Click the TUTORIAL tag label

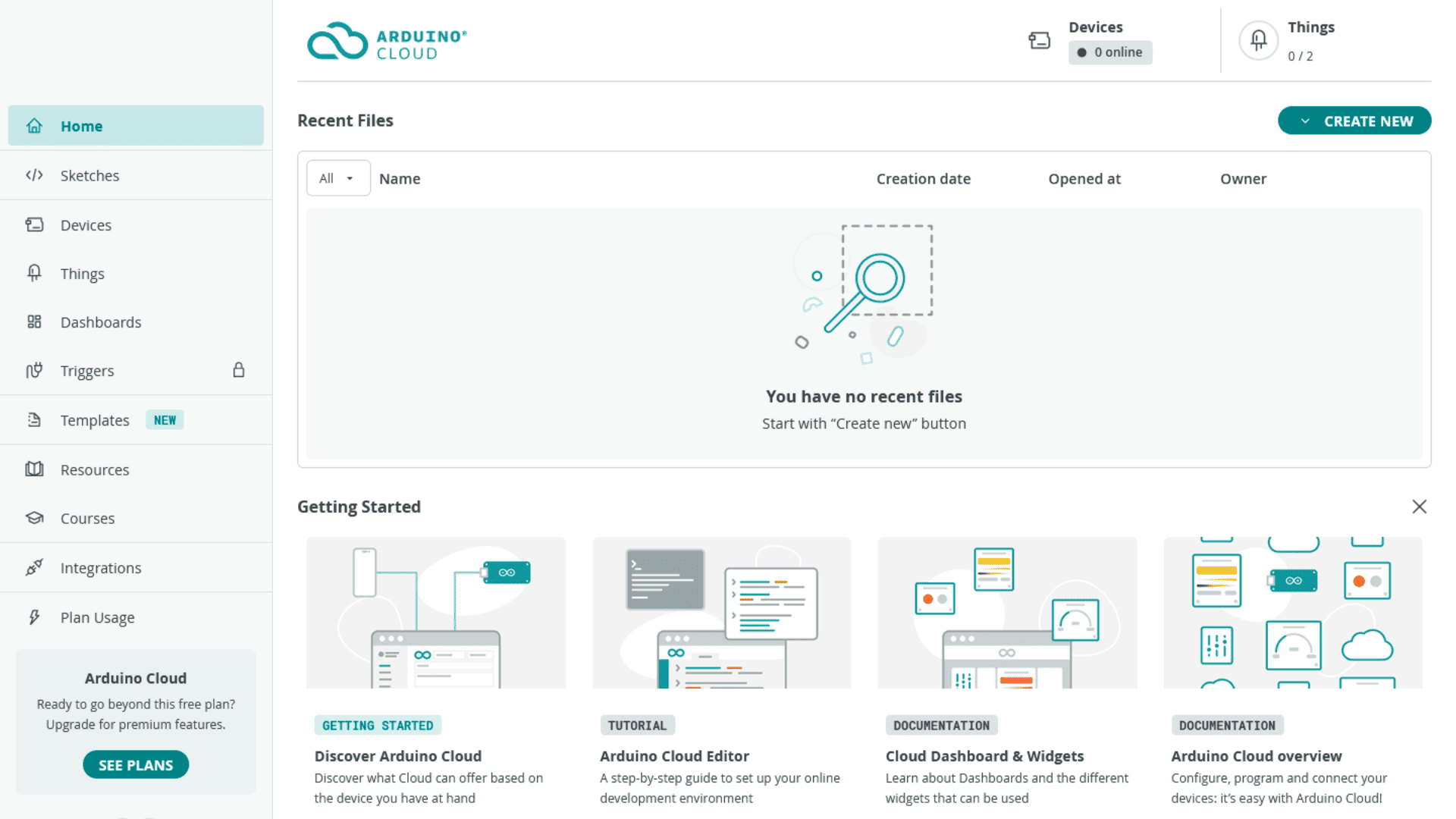[x=637, y=726]
